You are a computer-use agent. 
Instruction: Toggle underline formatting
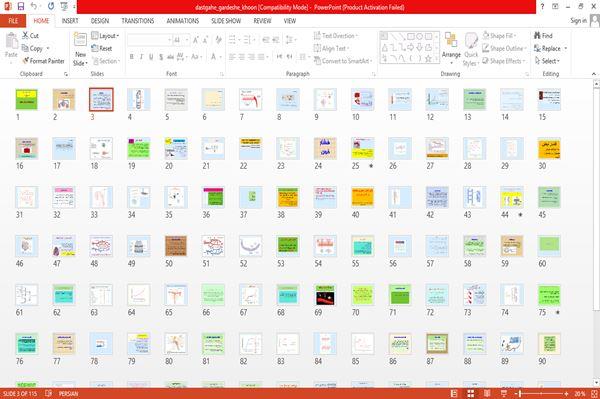151,57
